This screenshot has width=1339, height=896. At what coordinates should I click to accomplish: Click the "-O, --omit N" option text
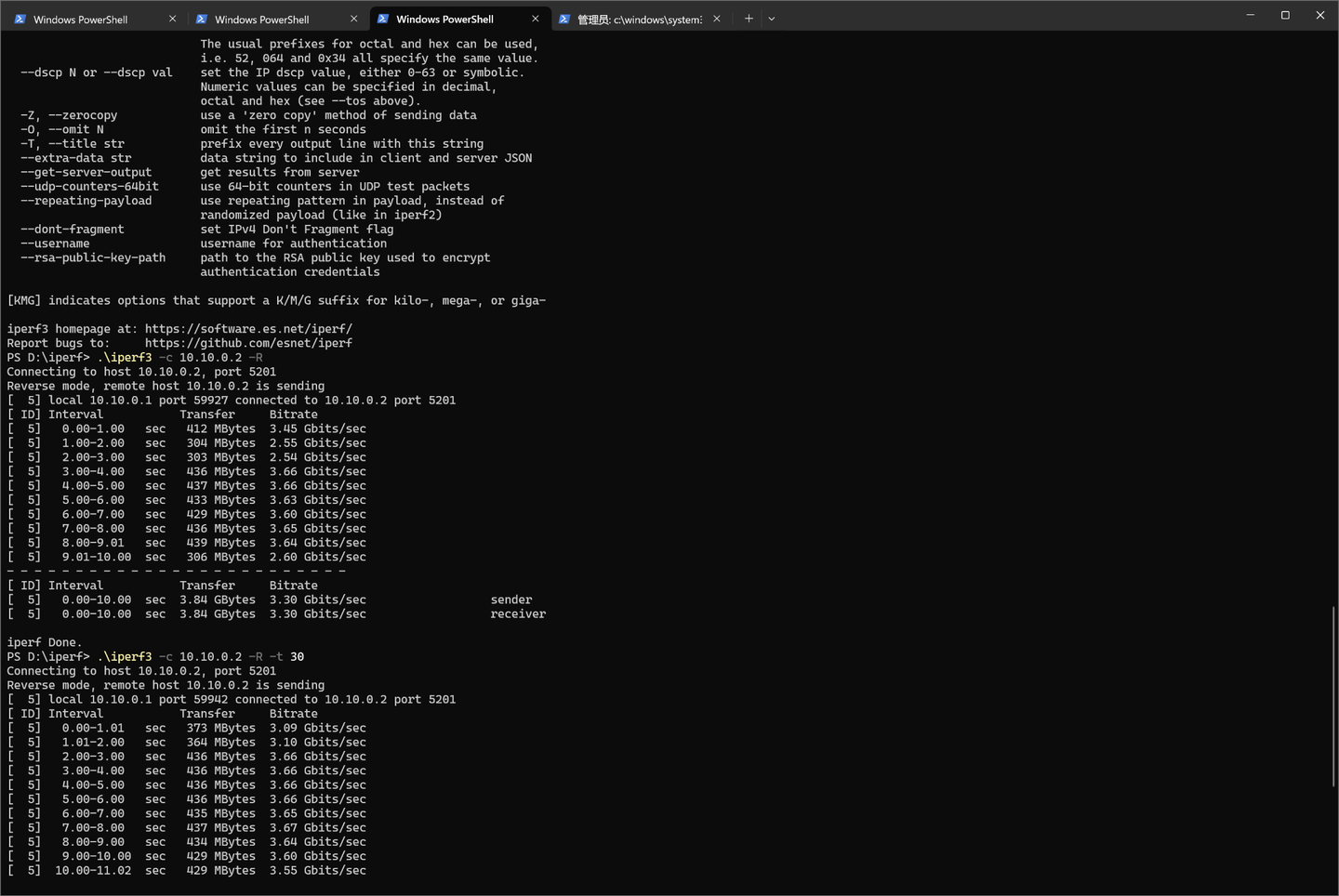pyautogui.click(x=62, y=129)
